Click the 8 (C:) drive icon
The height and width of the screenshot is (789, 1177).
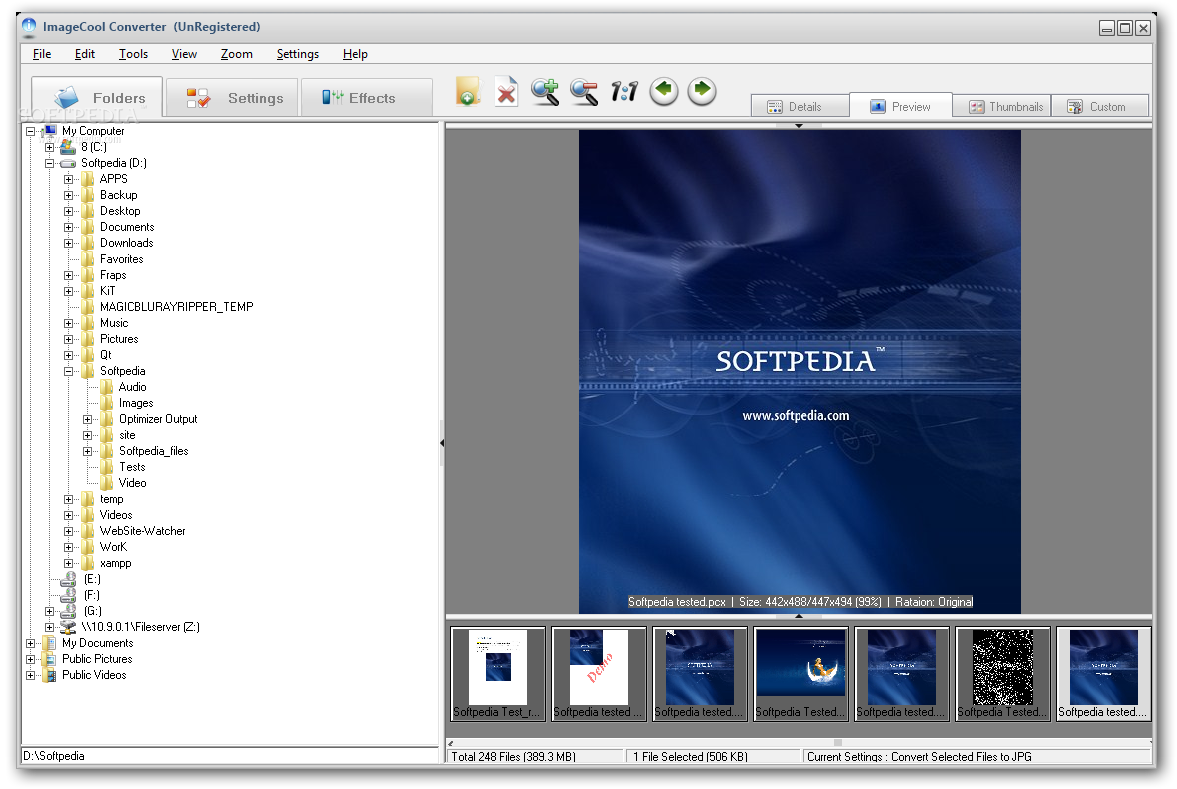tap(68, 147)
